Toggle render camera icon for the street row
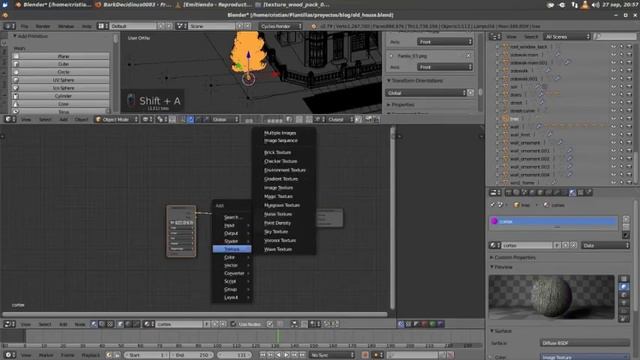Screen dimensions: 640x360 coord(629,103)
